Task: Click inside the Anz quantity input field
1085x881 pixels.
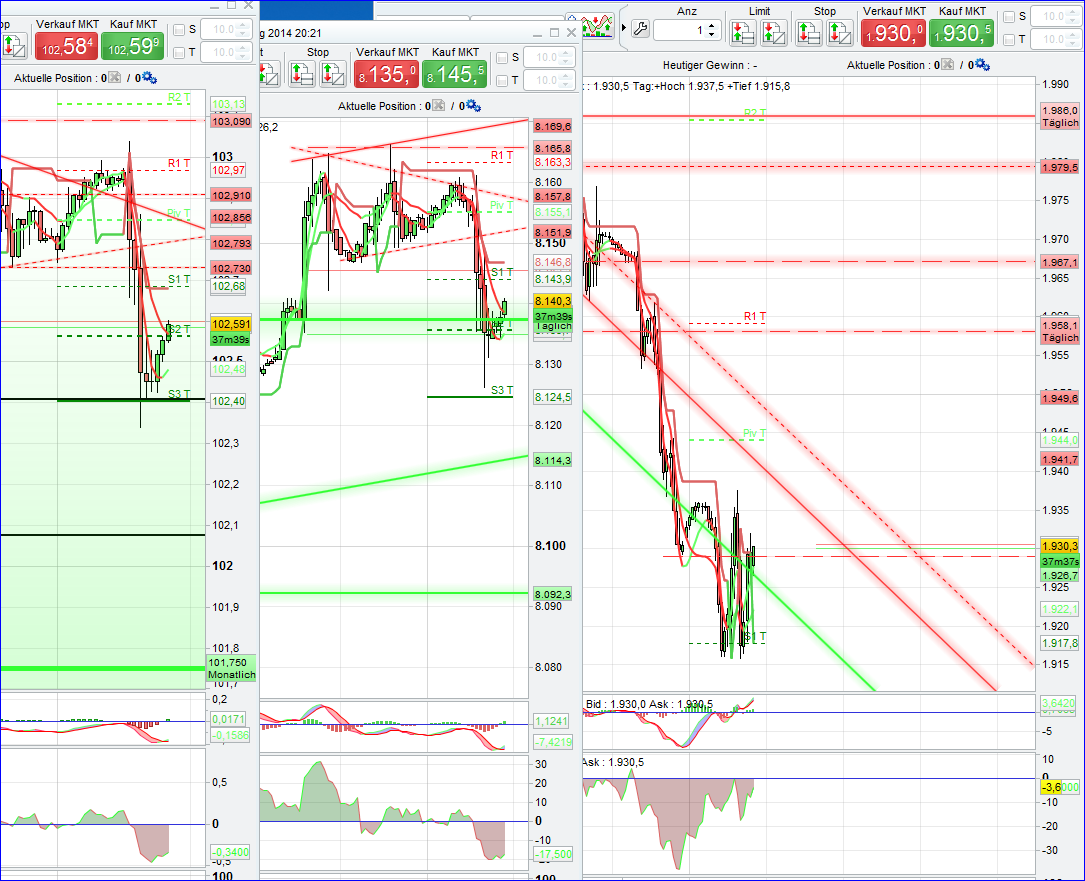Action: tap(680, 28)
